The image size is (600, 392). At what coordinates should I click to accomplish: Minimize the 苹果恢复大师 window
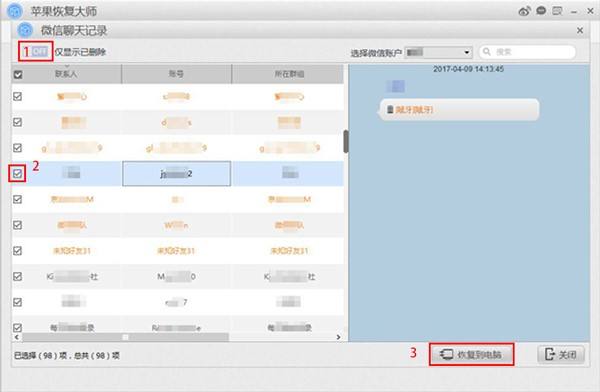574,12
